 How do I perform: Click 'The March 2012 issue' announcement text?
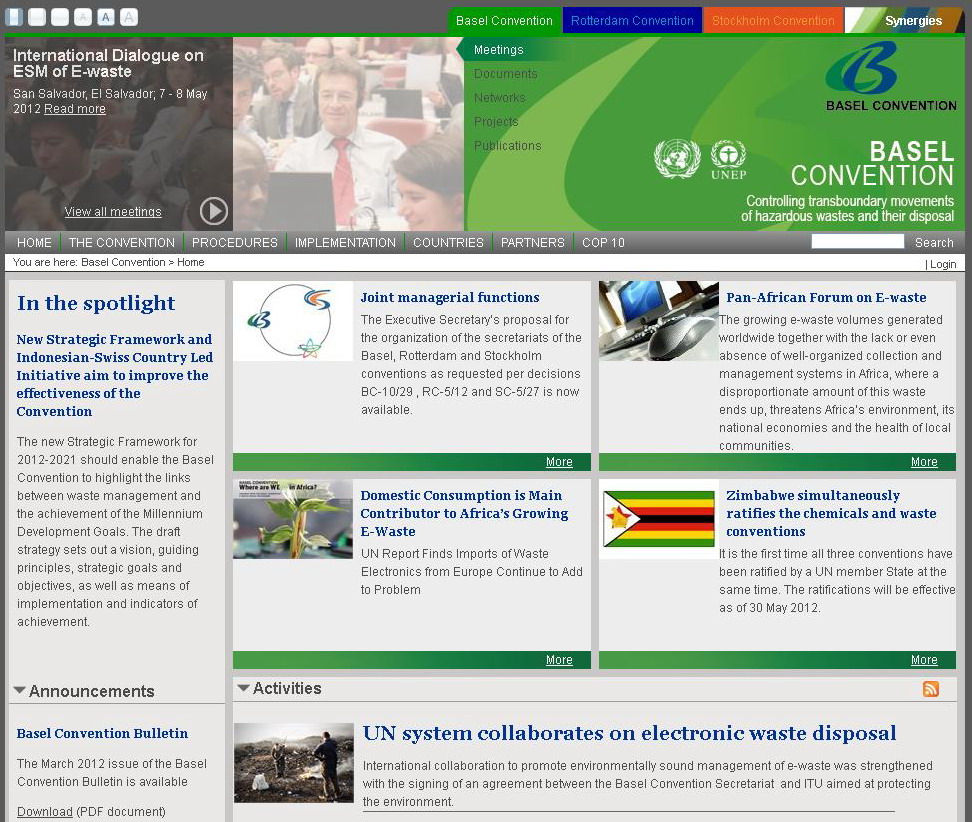(112, 772)
